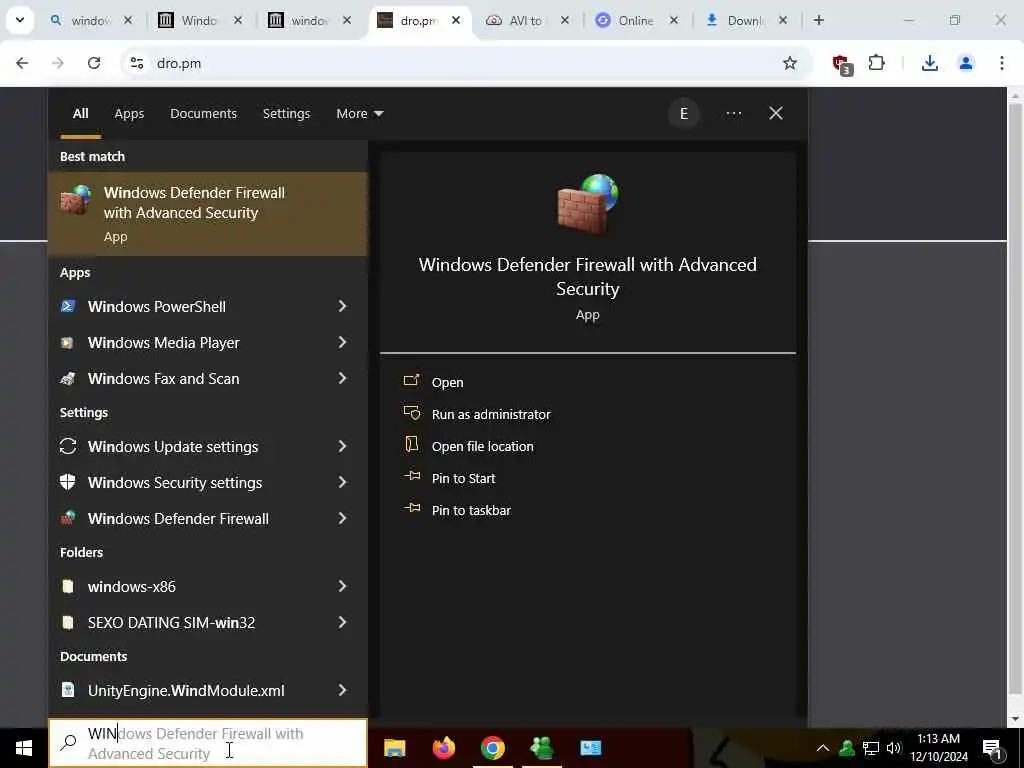Switch to All search filter tab

[80, 114]
